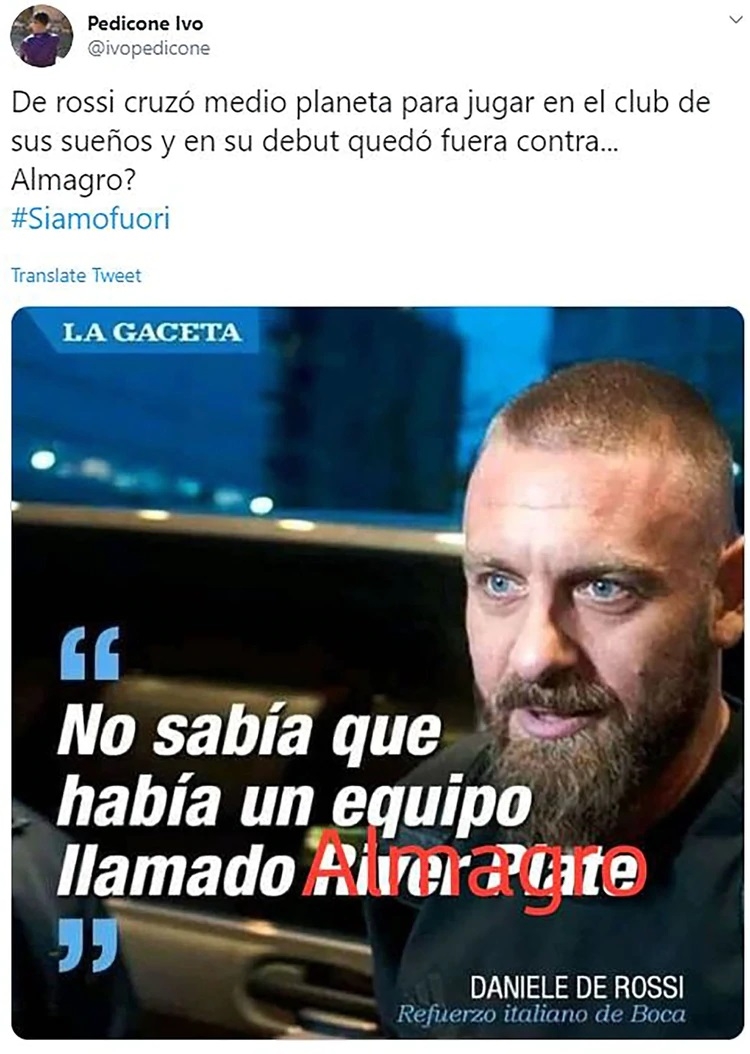750x1054 pixels.
Task: Select the tweet line starting De rossi cruzó
Action: [x=362, y=104]
